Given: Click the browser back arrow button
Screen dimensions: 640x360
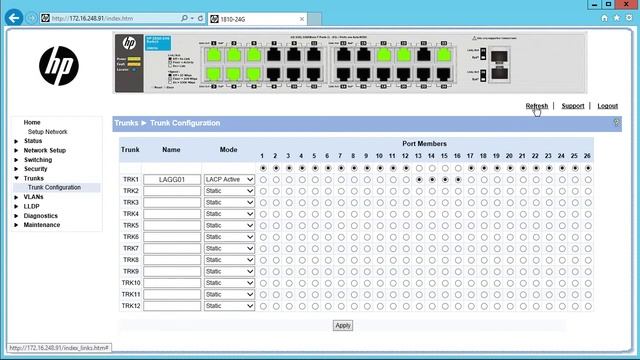Looking at the screenshot, I should pos(14,18).
